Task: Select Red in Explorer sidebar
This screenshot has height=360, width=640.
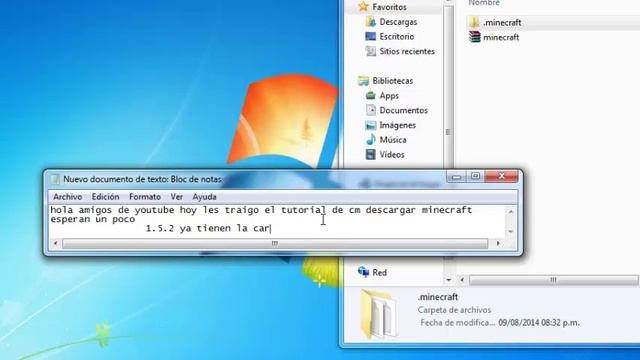Action: [379, 272]
